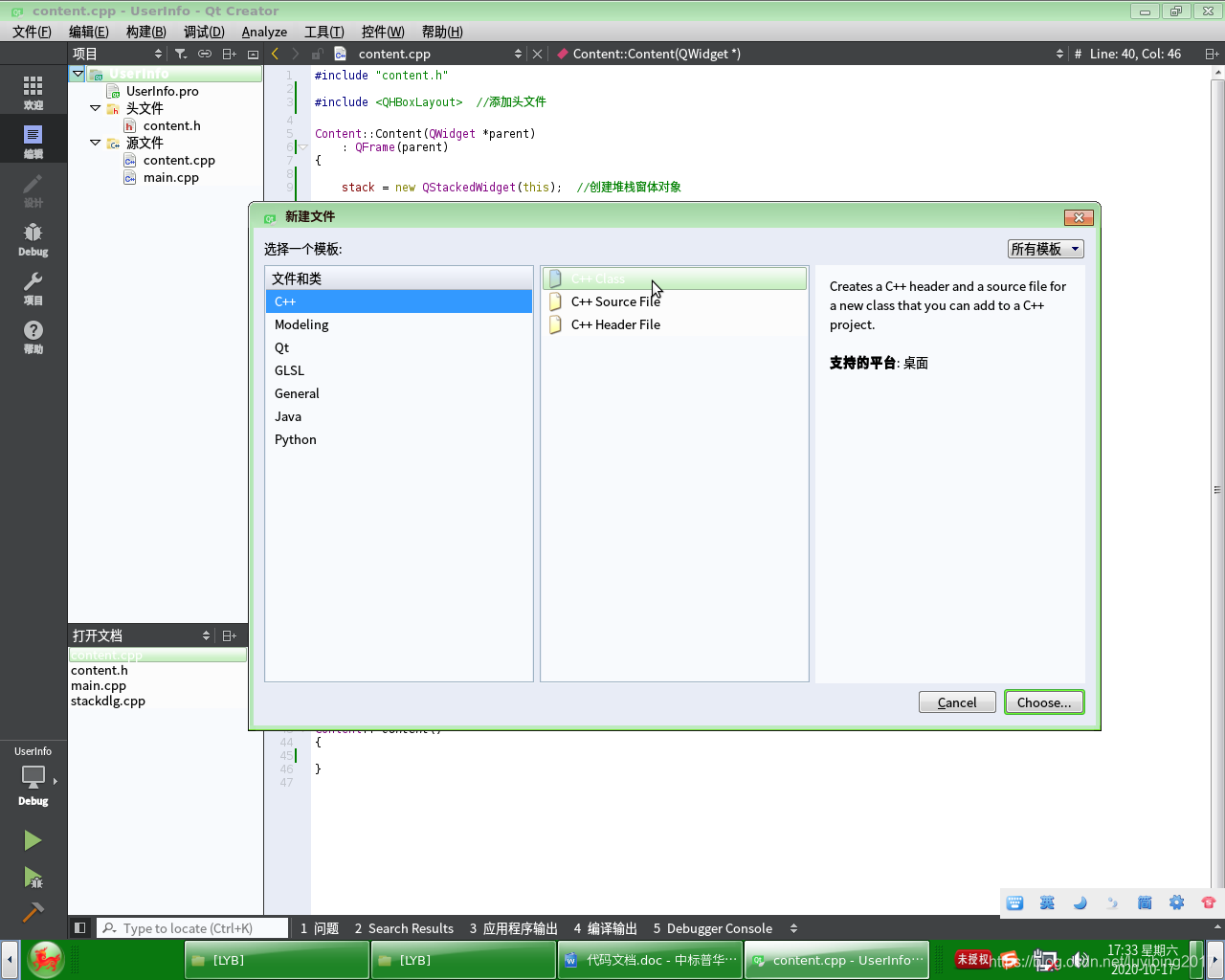Collapse the 源文件 folder
The image size is (1225, 980).
point(96,143)
